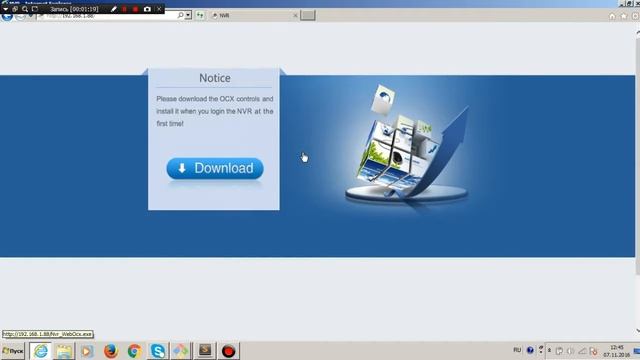This screenshot has height=360, width=640.
Task: Click the taskbar clock showing 12:45
Action: (616, 351)
